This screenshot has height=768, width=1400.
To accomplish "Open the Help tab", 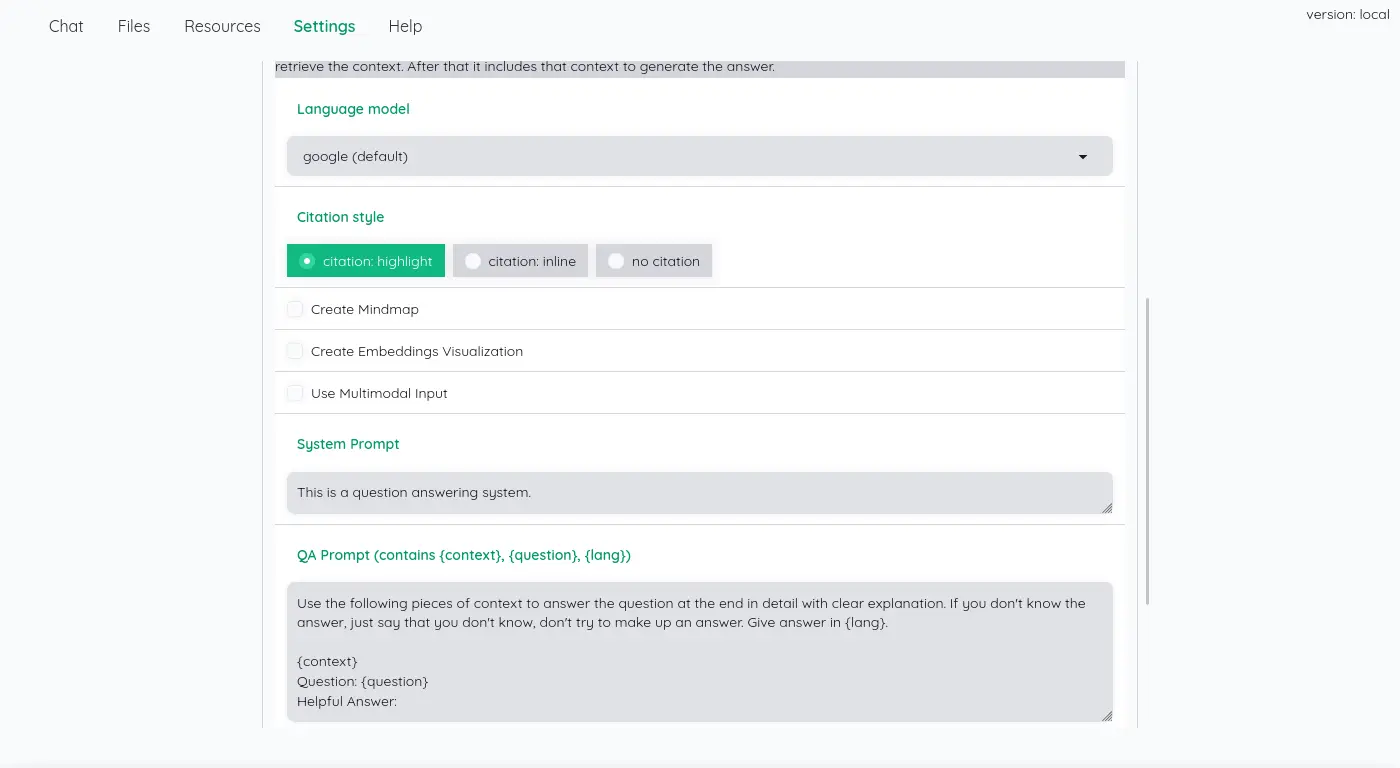I will point(405,27).
